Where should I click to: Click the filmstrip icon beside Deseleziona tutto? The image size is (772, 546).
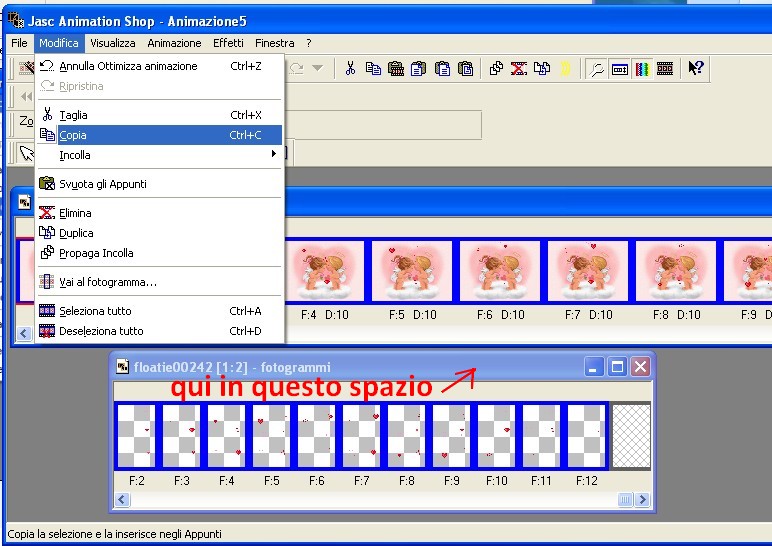(x=47, y=330)
